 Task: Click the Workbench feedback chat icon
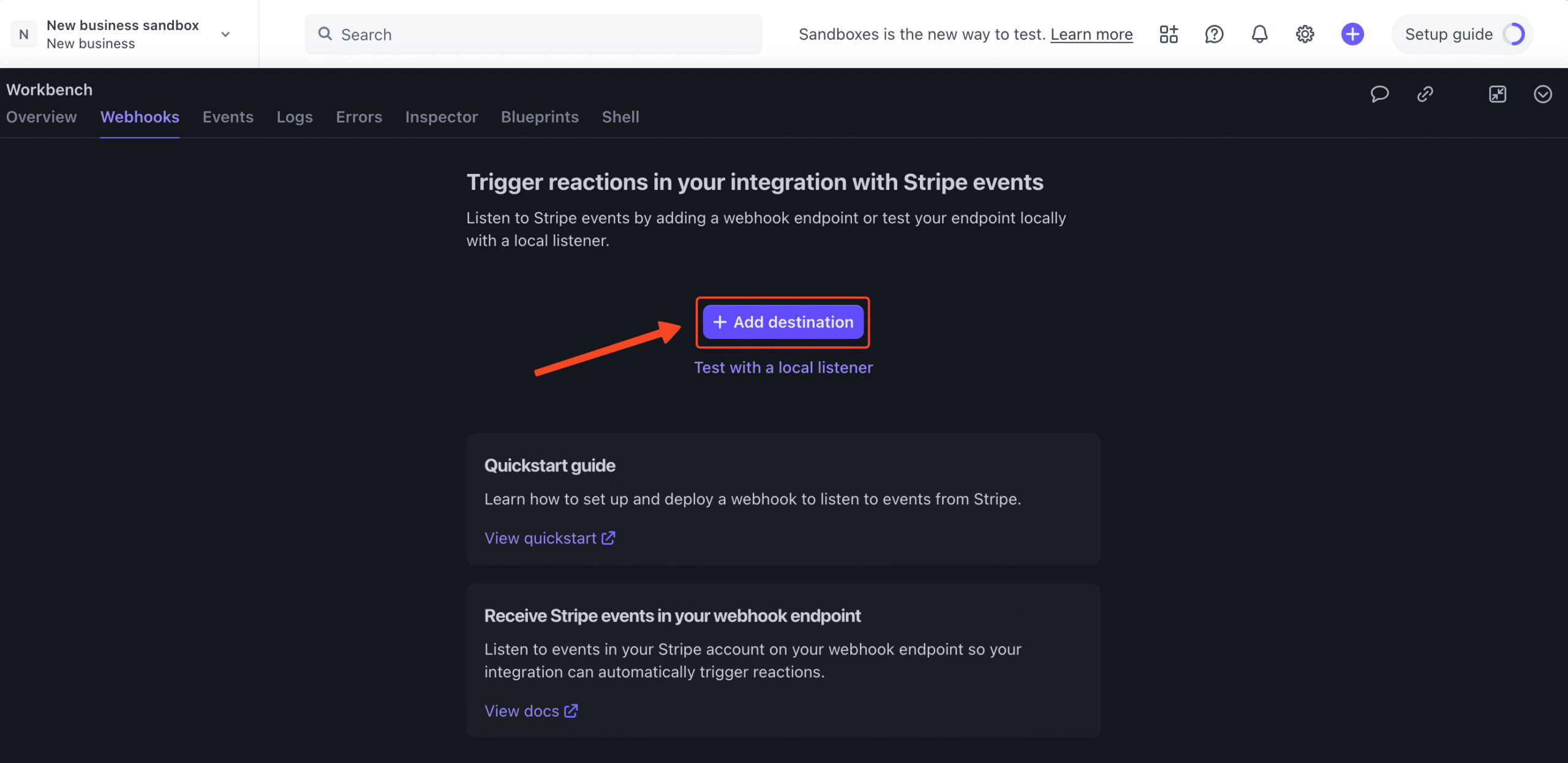1379,94
